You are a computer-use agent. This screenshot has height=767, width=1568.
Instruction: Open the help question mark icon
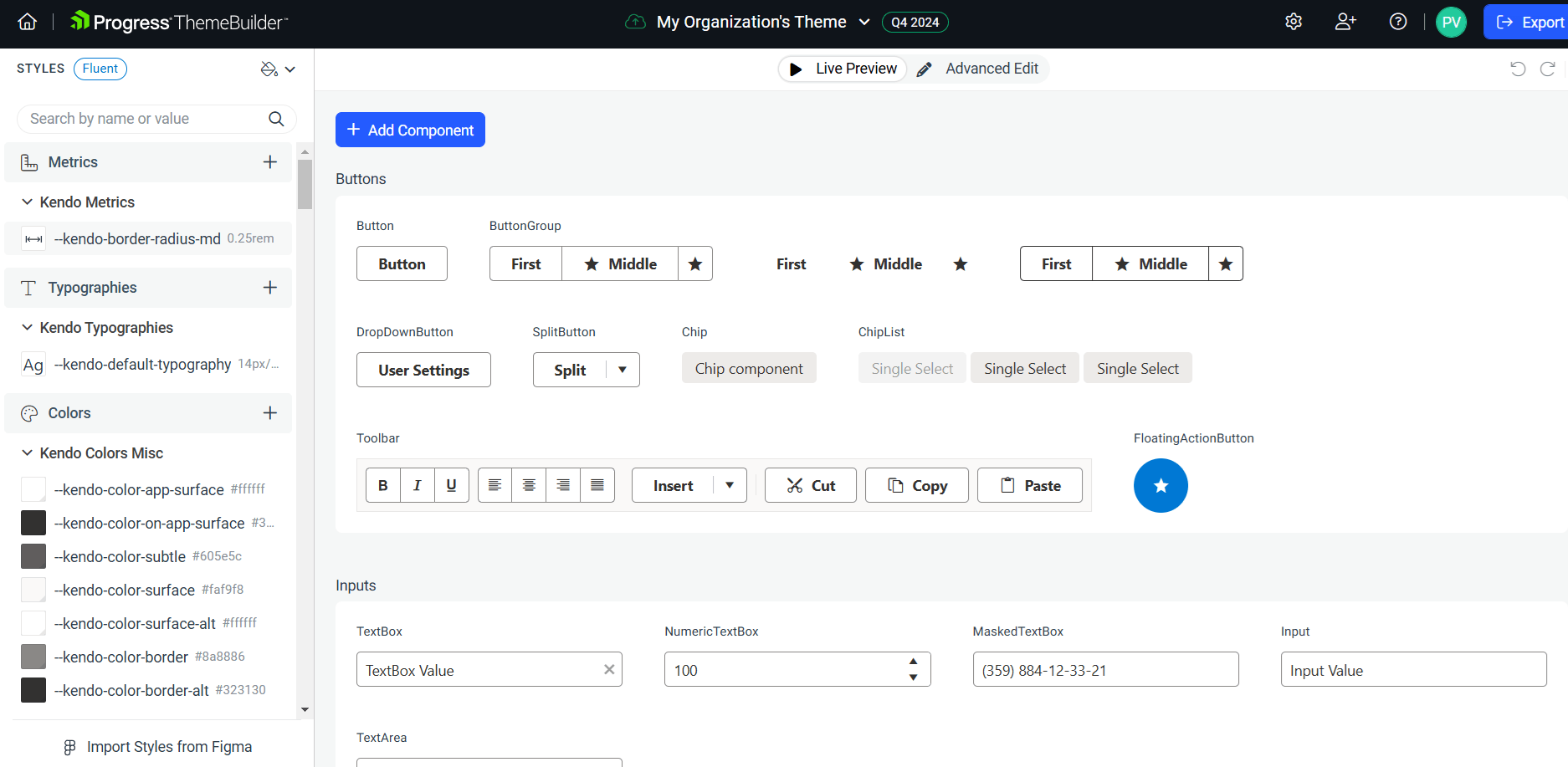pyautogui.click(x=1398, y=22)
